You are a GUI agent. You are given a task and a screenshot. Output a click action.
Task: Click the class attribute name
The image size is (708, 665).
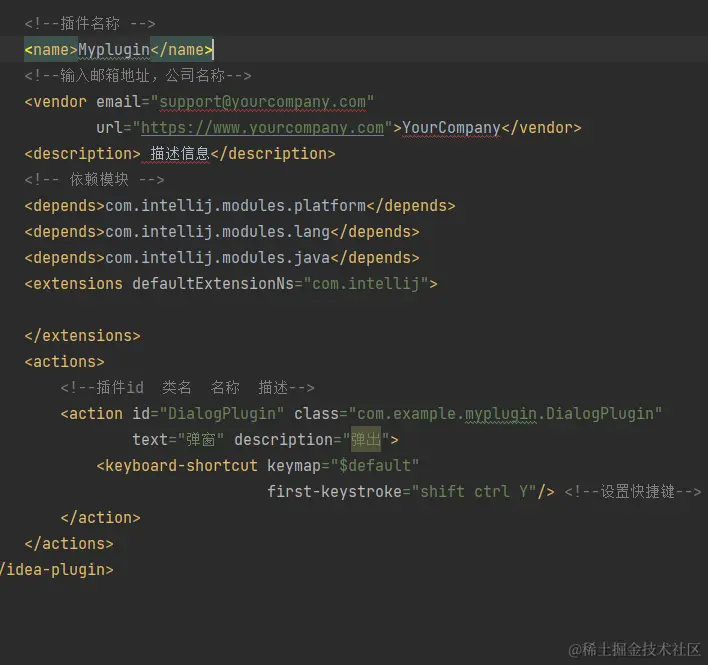(316, 414)
